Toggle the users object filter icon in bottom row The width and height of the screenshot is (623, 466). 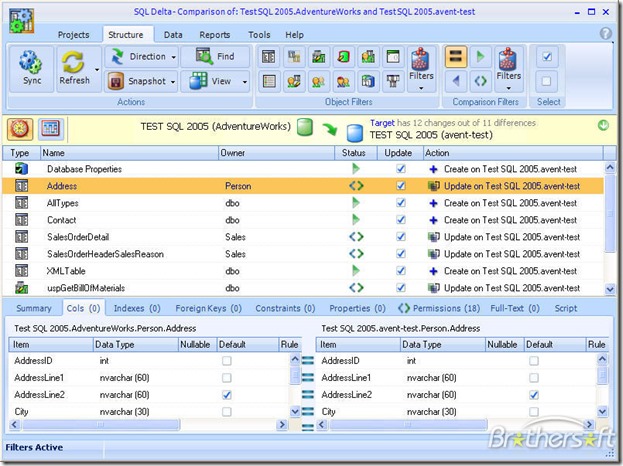point(318,81)
